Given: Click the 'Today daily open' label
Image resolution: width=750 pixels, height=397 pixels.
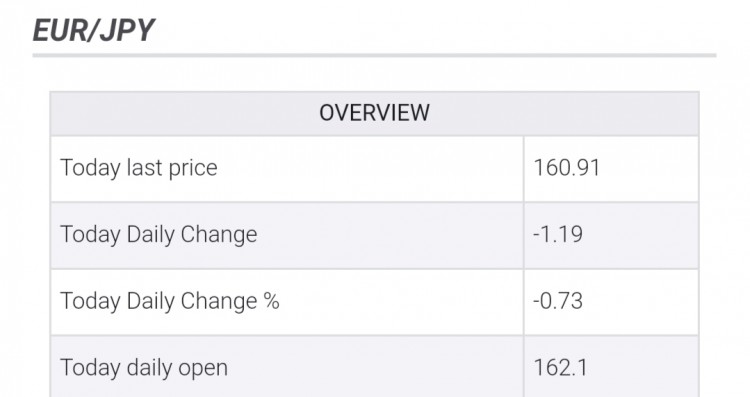Looking at the screenshot, I should tap(144, 368).
